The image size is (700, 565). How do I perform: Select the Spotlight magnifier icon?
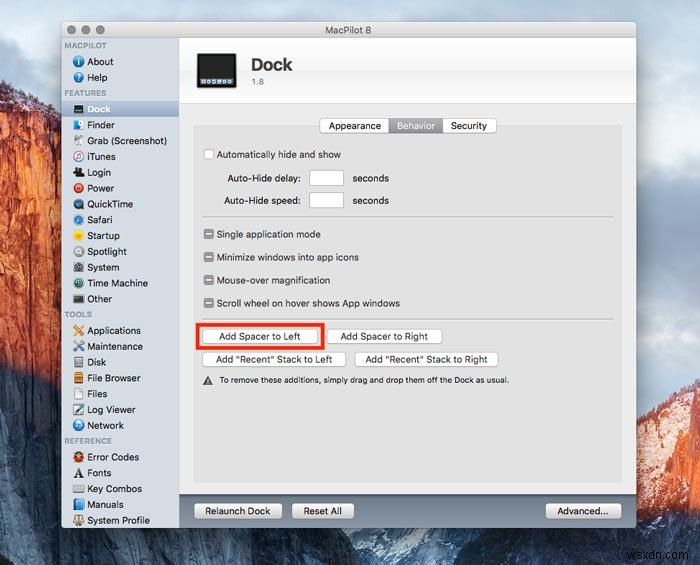point(79,252)
